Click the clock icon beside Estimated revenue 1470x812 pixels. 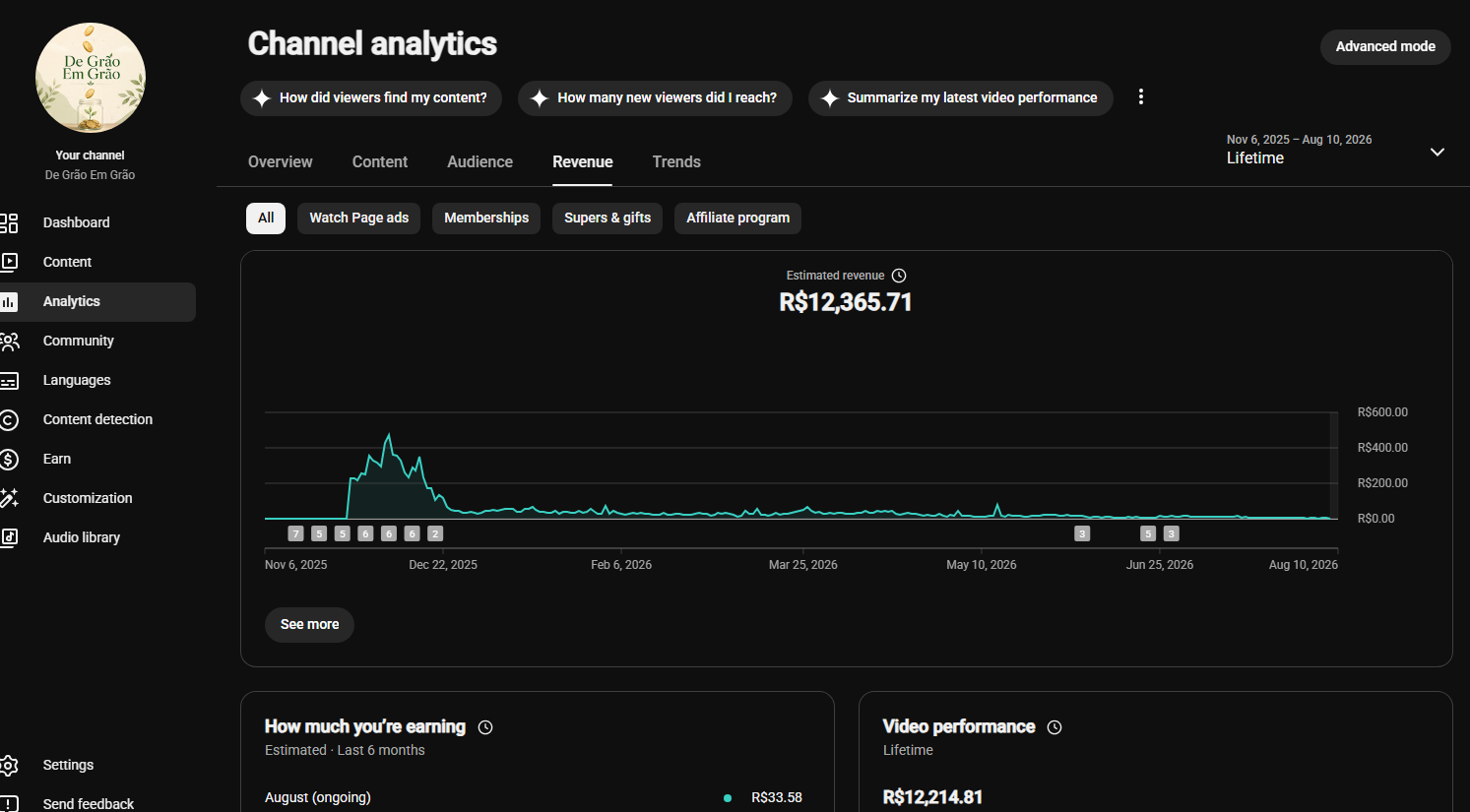coord(899,276)
